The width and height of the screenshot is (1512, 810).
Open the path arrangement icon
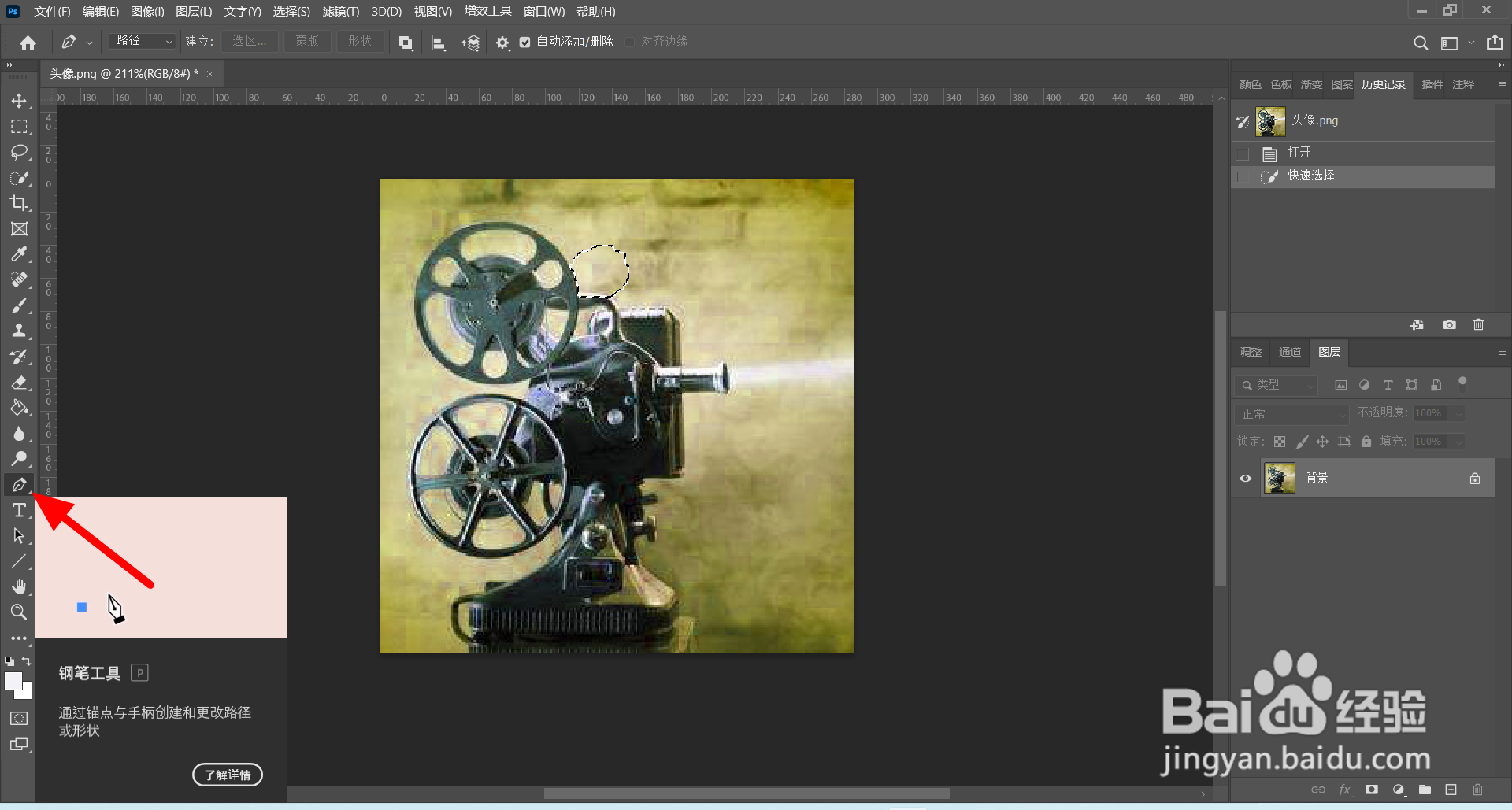tap(470, 43)
